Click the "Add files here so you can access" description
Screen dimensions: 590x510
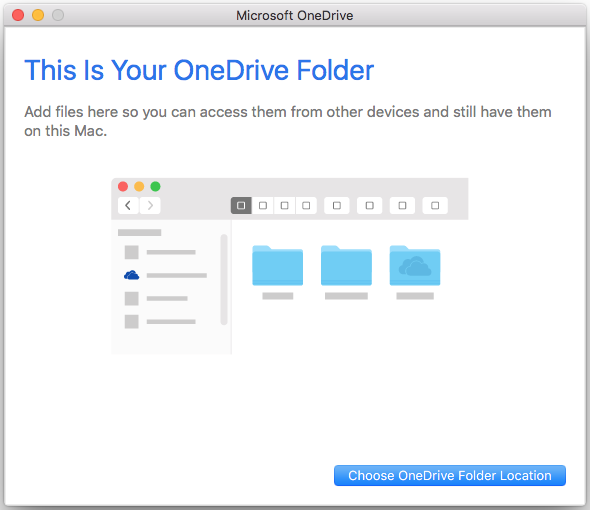pos(288,121)
